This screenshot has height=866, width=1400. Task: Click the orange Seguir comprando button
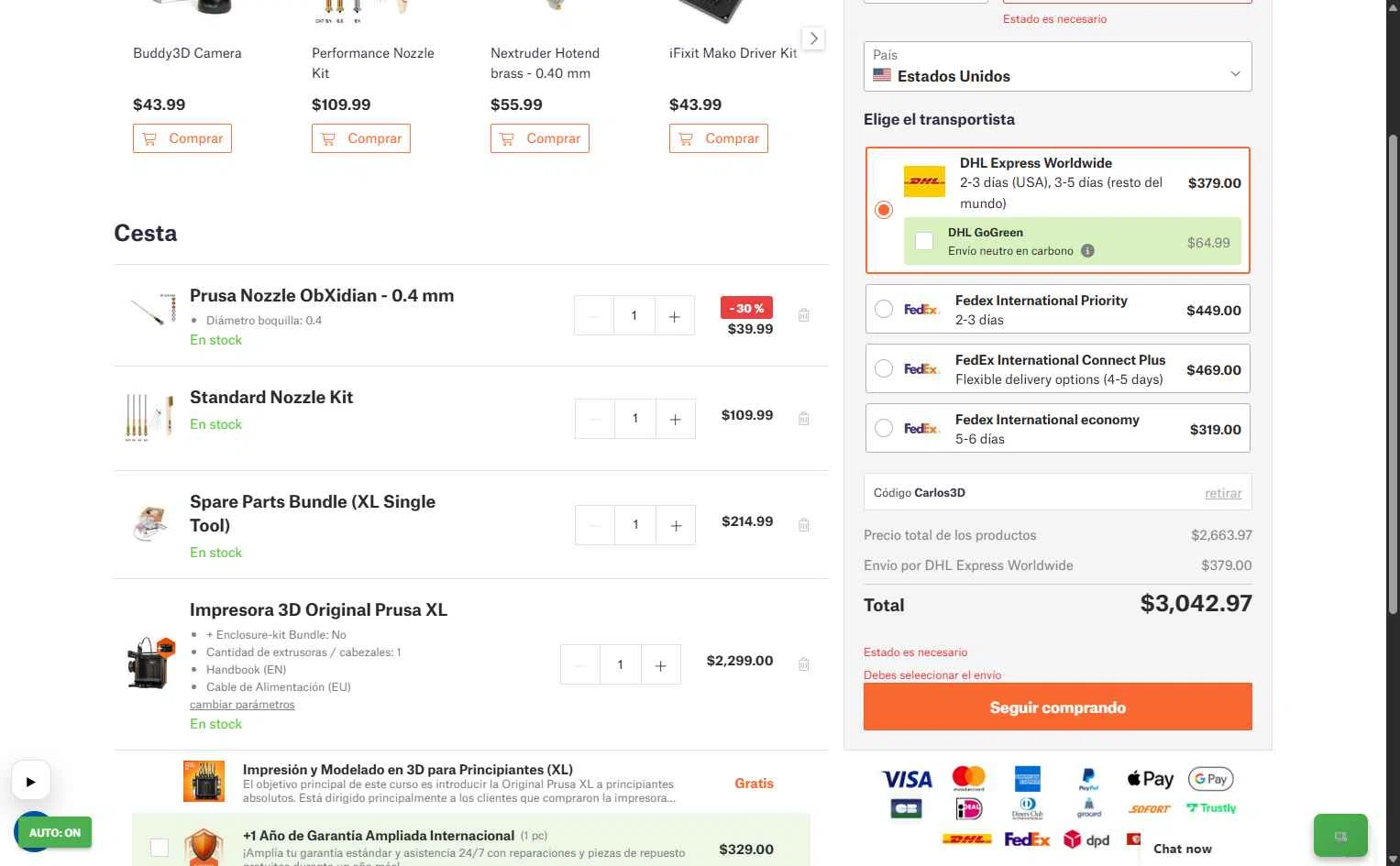click(1057, 707)
